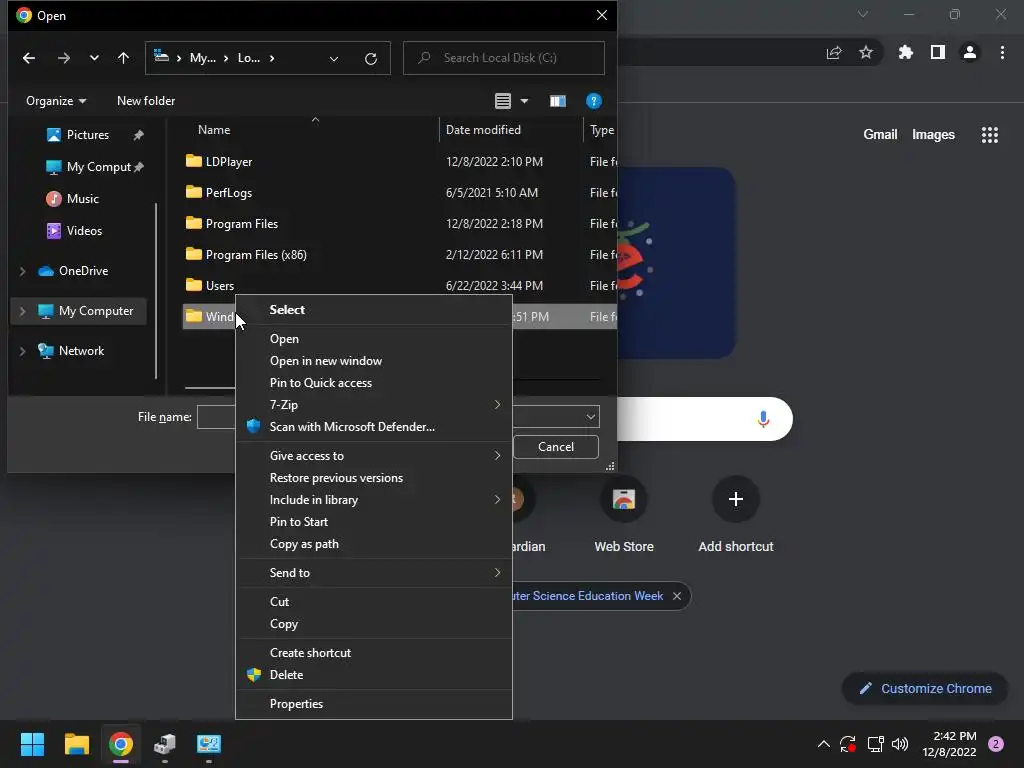Expand the 7-Zip submenu
This screenshot has height=768, width=1024.
coord(374,405)
